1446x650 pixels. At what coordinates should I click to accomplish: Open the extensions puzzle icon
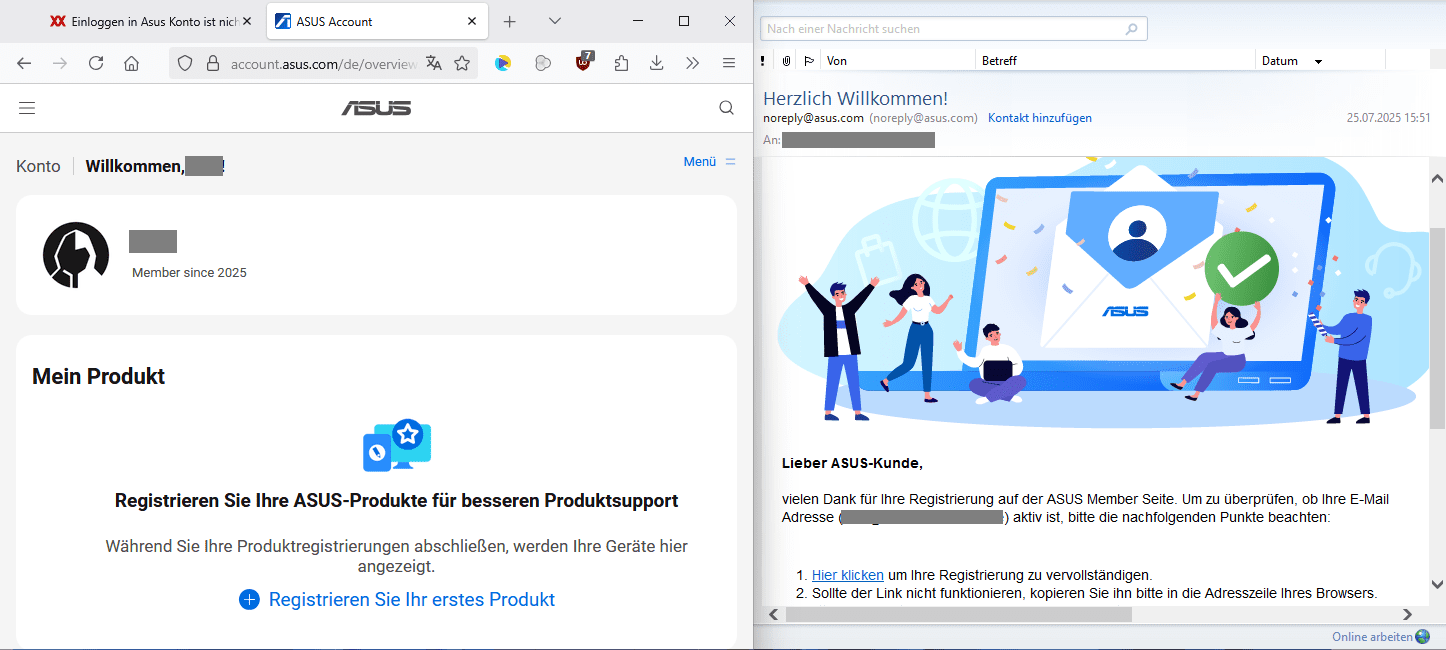tap(621, 63)
